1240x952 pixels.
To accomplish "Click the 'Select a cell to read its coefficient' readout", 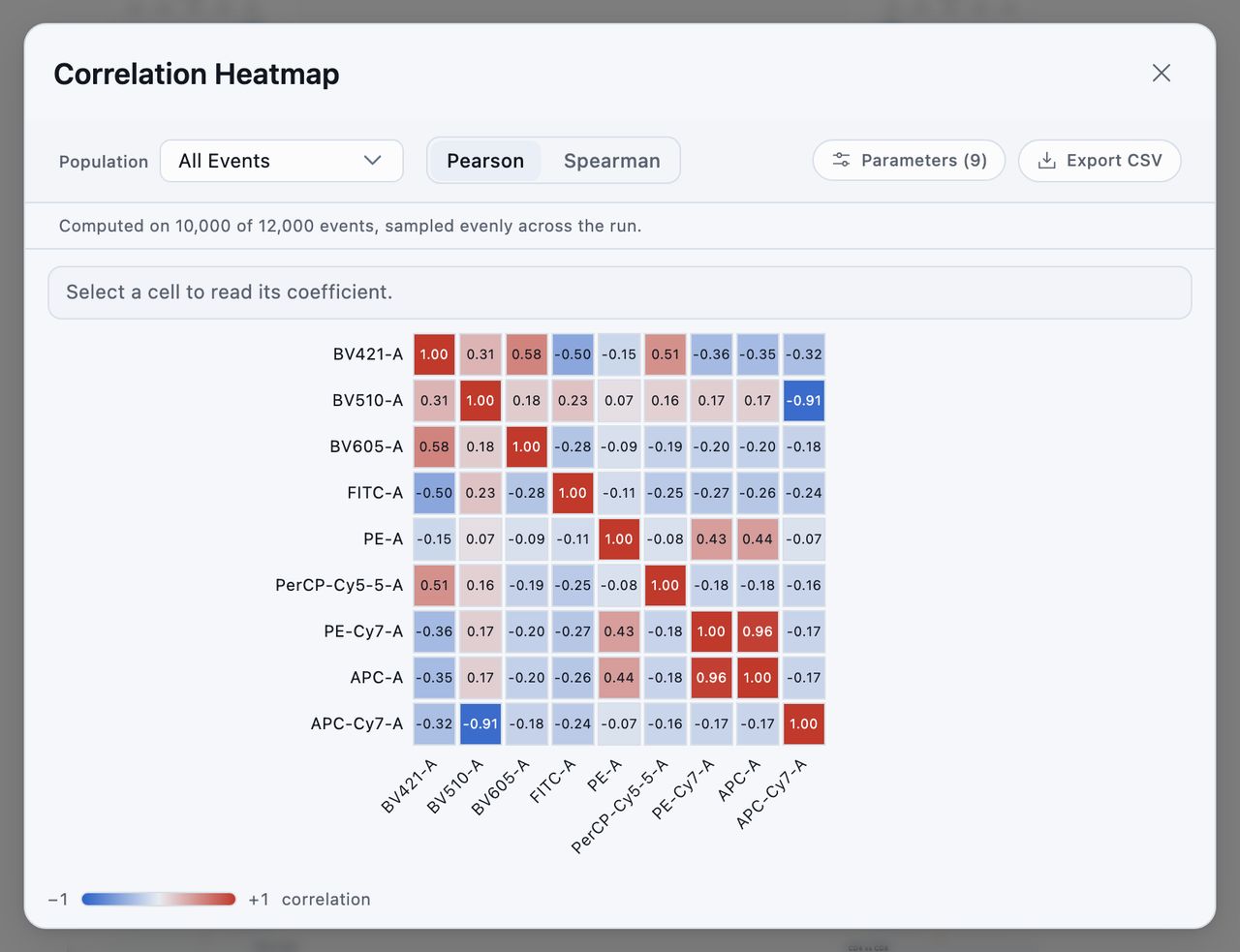I will click(x=620, y=292).
